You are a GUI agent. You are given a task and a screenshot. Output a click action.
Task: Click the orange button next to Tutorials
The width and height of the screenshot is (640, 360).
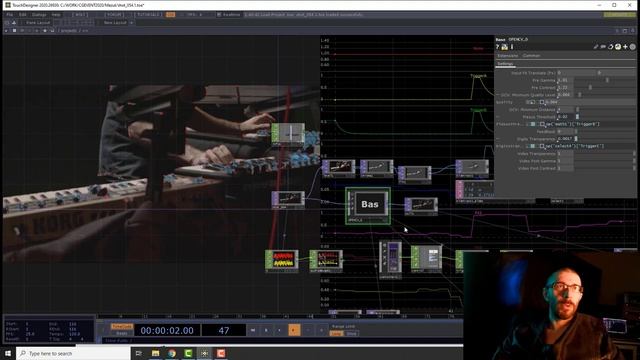pyautogui.click(x=170, y=15)
